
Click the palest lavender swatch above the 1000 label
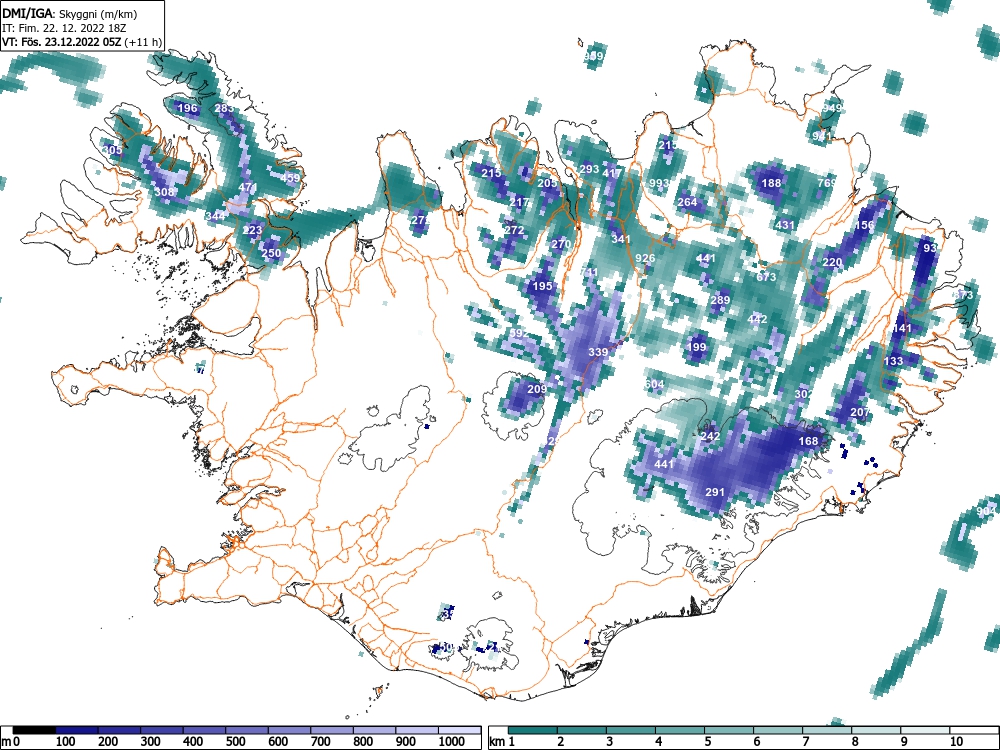459,730
